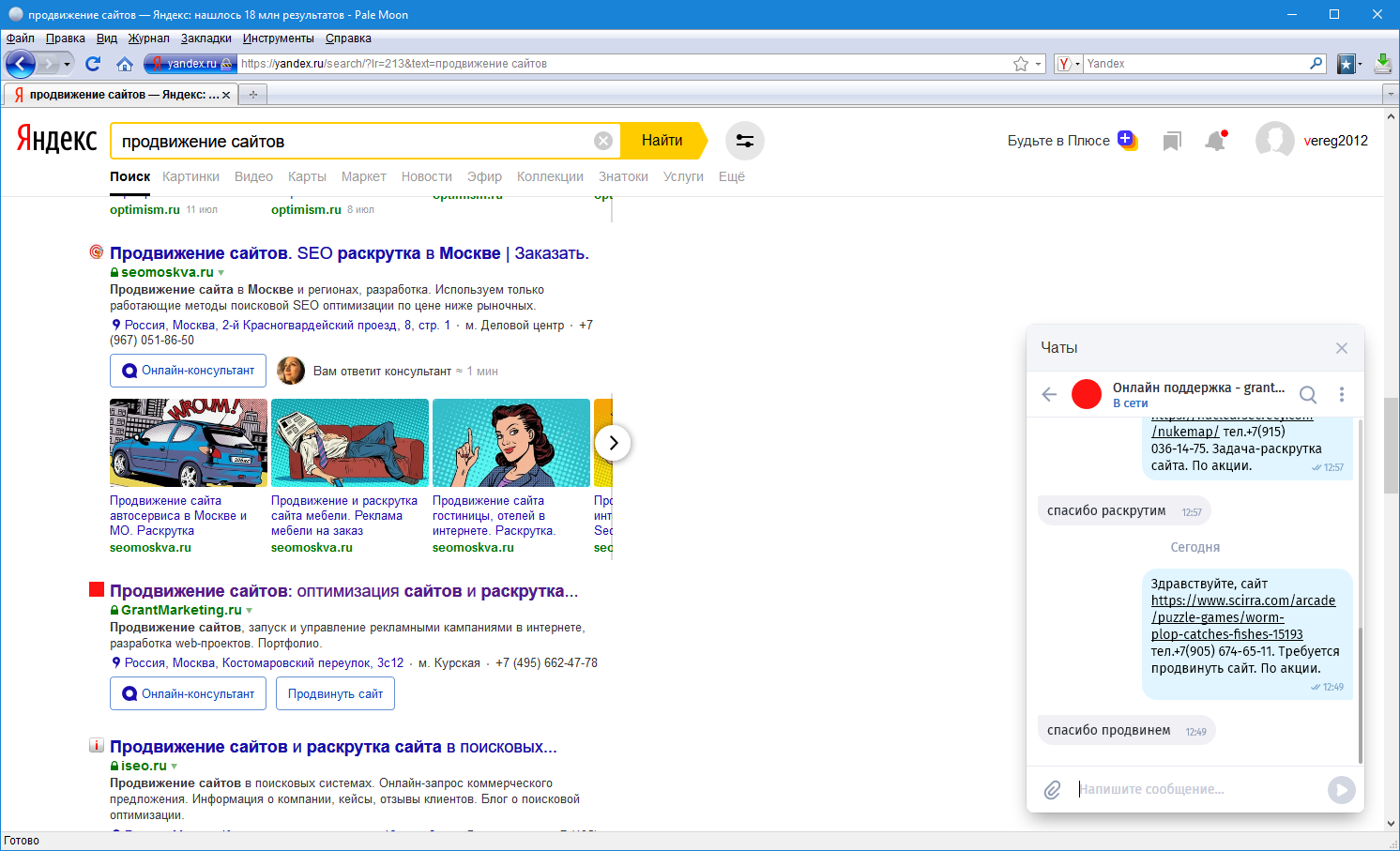Open Yandex Plus icon badge
This screenshot has height=851, width=1400.
pos(1127,140)
